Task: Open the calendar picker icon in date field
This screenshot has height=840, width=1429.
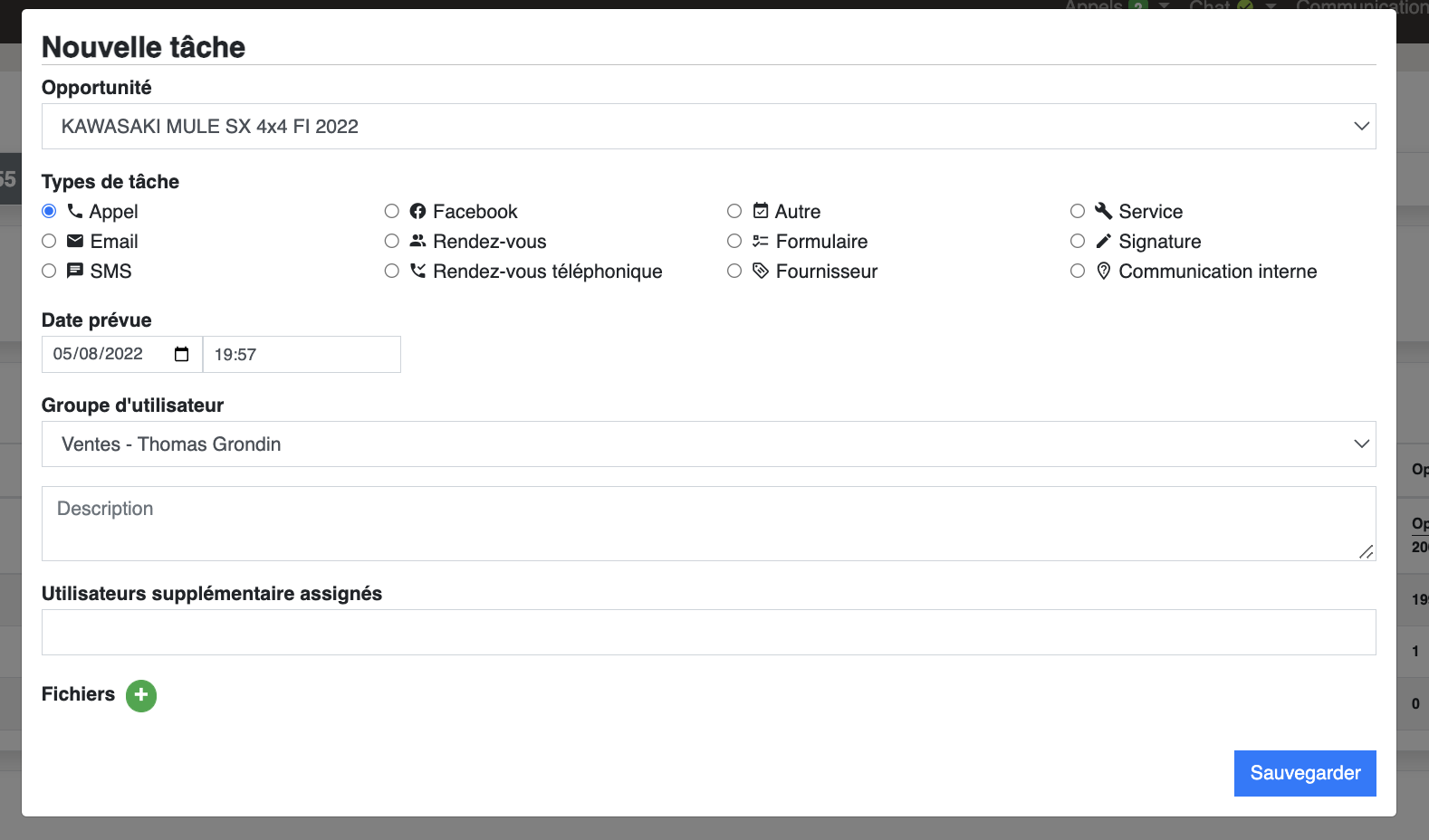Action: click(x=181, y=354)
